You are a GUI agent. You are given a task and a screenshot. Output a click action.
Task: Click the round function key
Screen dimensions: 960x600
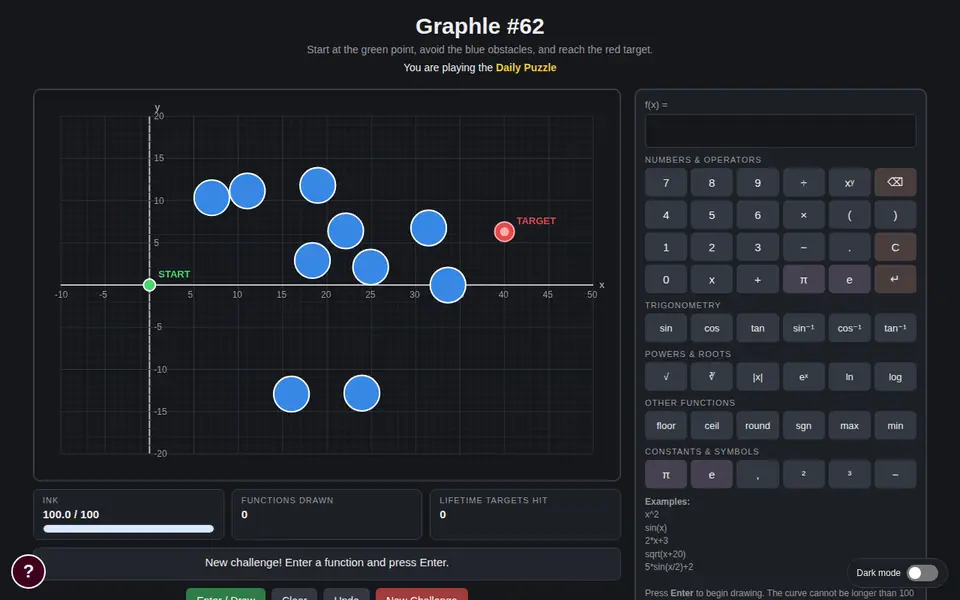tap(757, 426)
